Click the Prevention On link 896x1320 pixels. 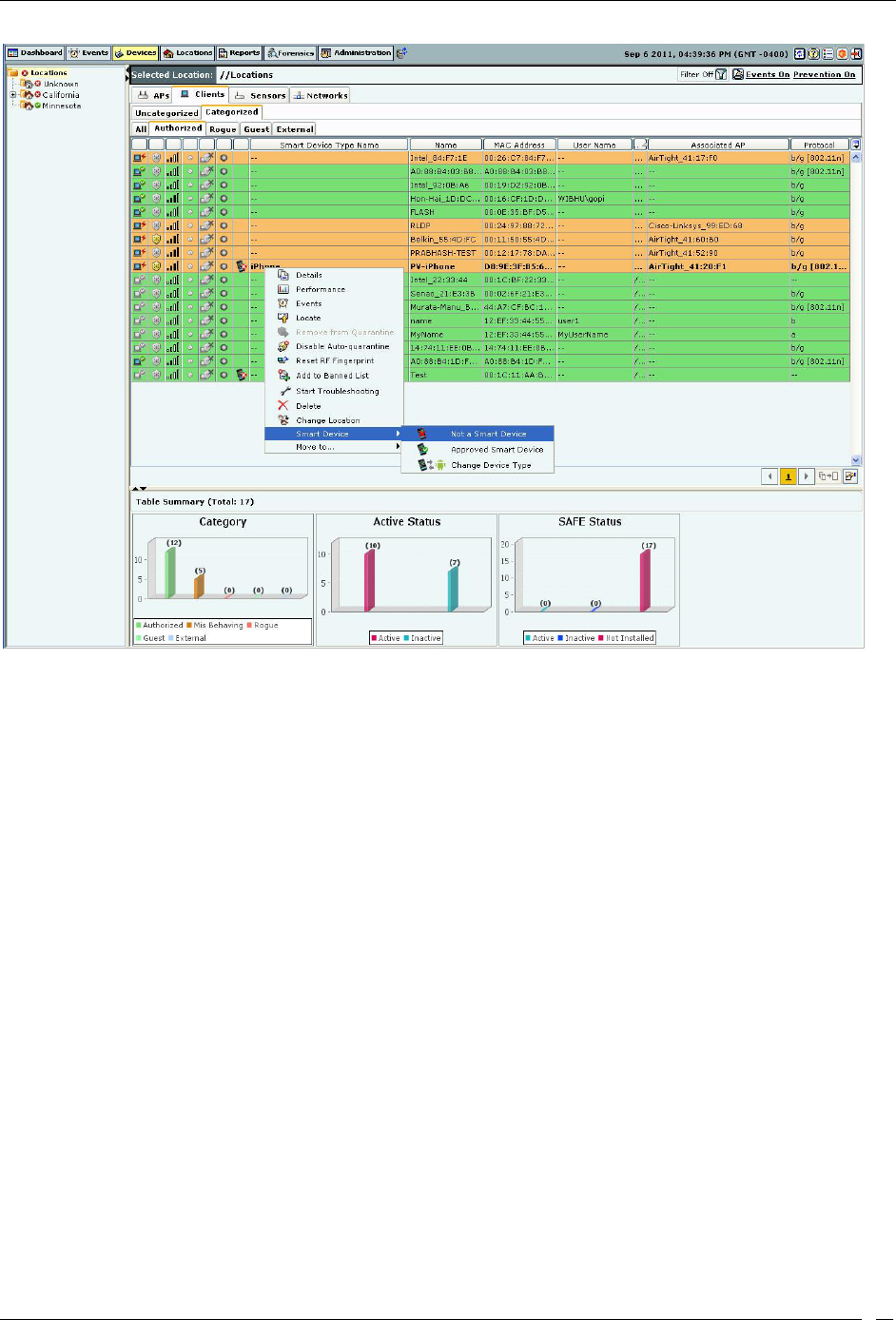[825, 74]
